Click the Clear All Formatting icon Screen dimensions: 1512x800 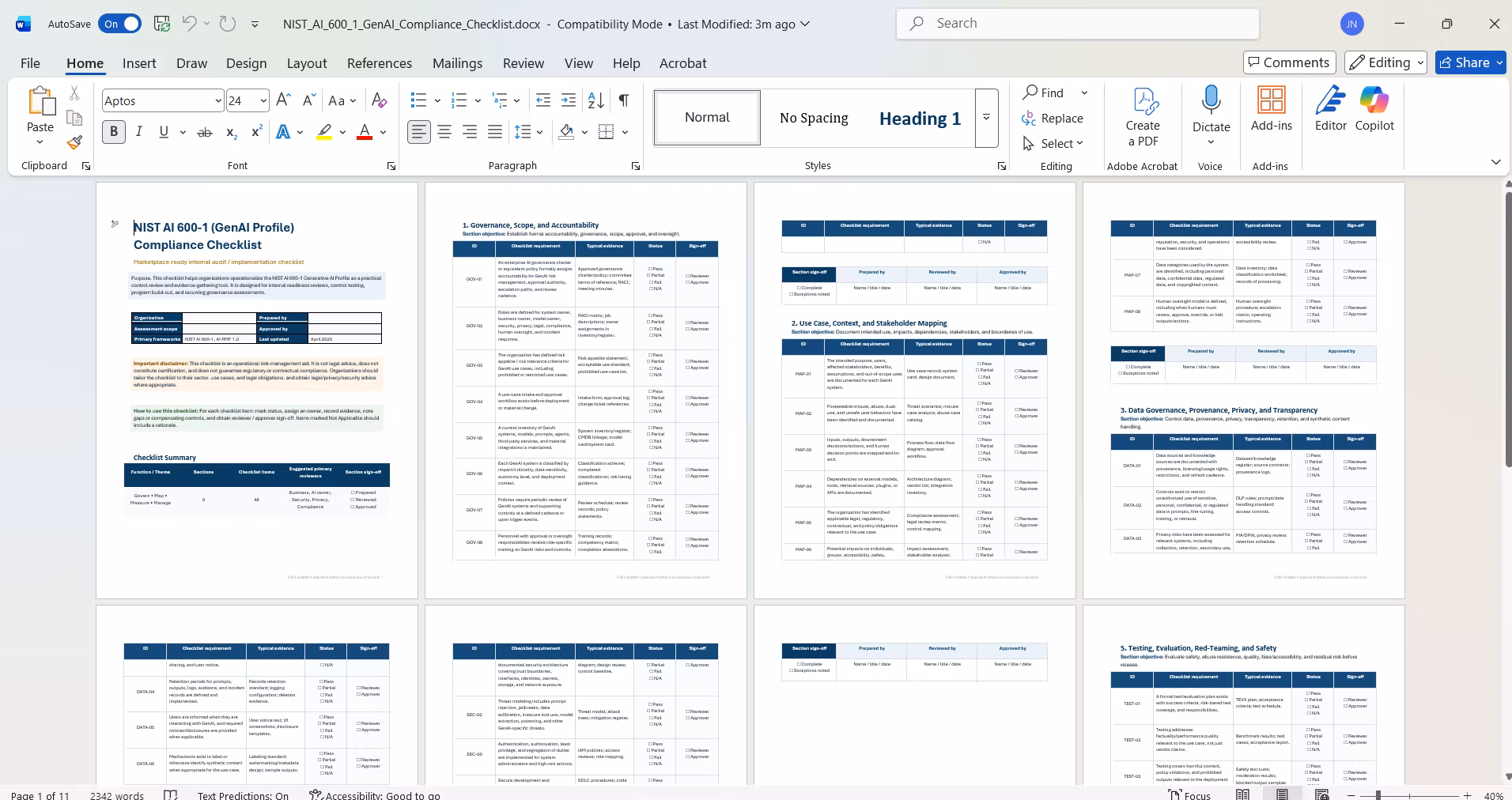(x=379, y=100)
